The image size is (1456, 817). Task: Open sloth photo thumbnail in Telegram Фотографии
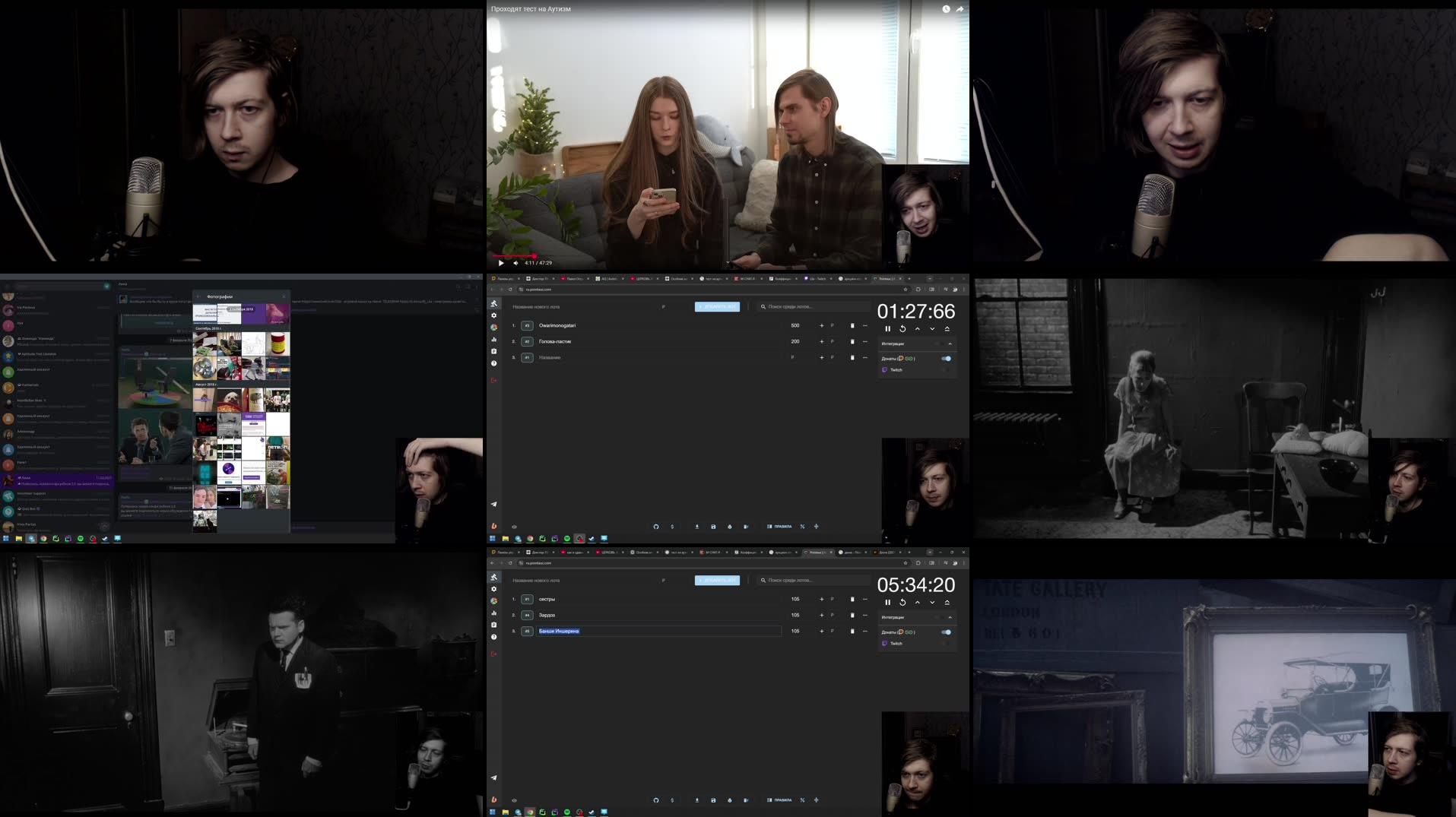tap(229, 399)
